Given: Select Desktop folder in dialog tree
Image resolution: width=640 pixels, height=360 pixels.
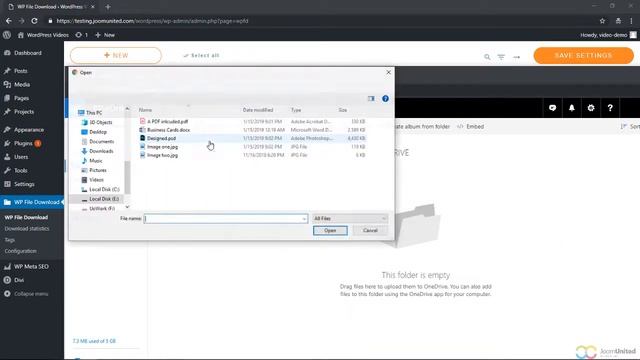Looking at the screenshot, I should tap(98, 132).
